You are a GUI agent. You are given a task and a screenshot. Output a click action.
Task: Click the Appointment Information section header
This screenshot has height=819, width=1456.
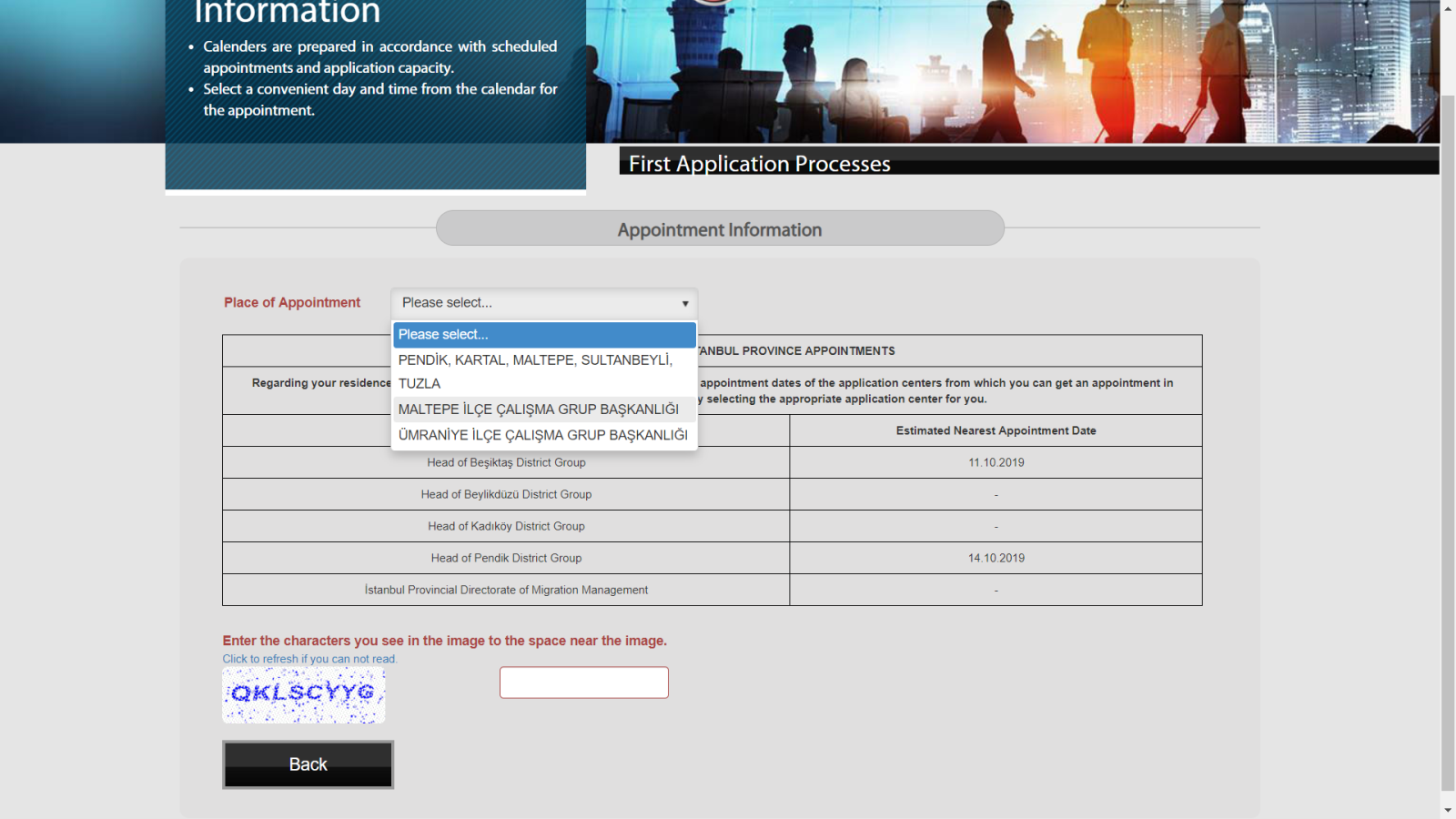[720, 229]
